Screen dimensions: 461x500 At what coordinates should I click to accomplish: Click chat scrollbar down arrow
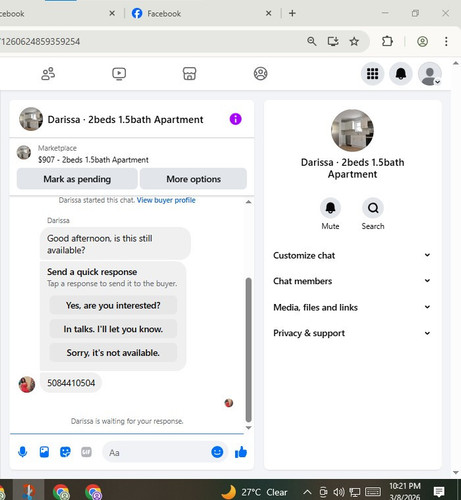pos(248,428)
